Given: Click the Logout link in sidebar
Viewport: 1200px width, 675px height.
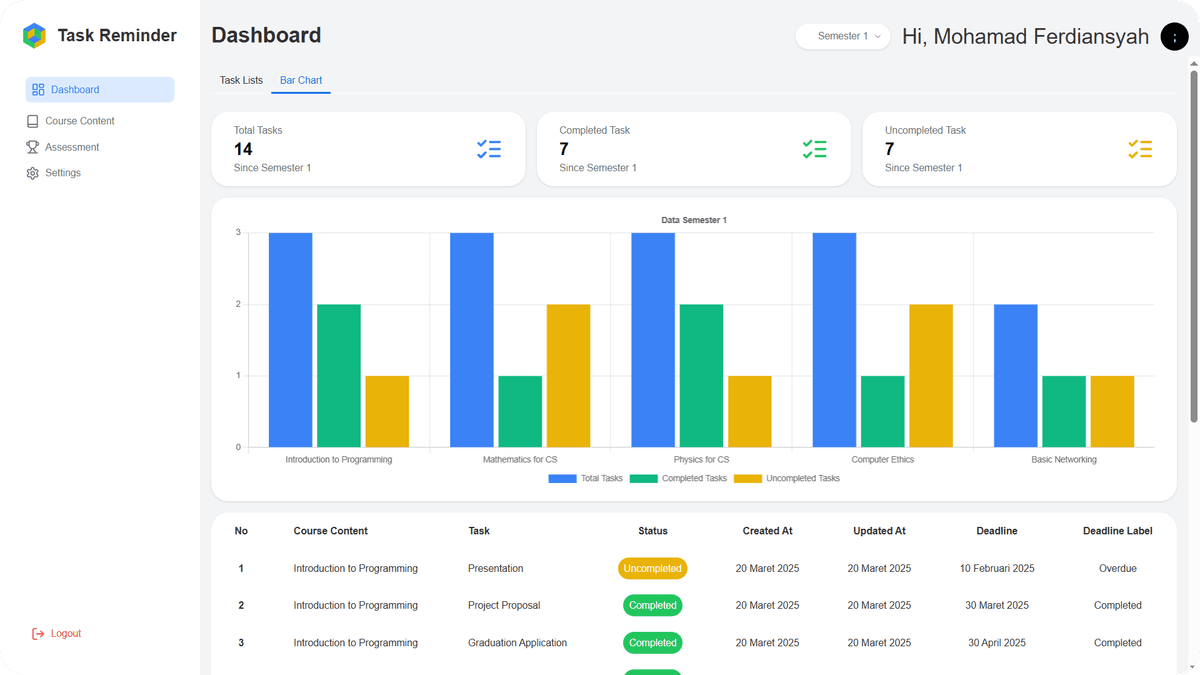Looking at the screenshot, I should 56,634.
